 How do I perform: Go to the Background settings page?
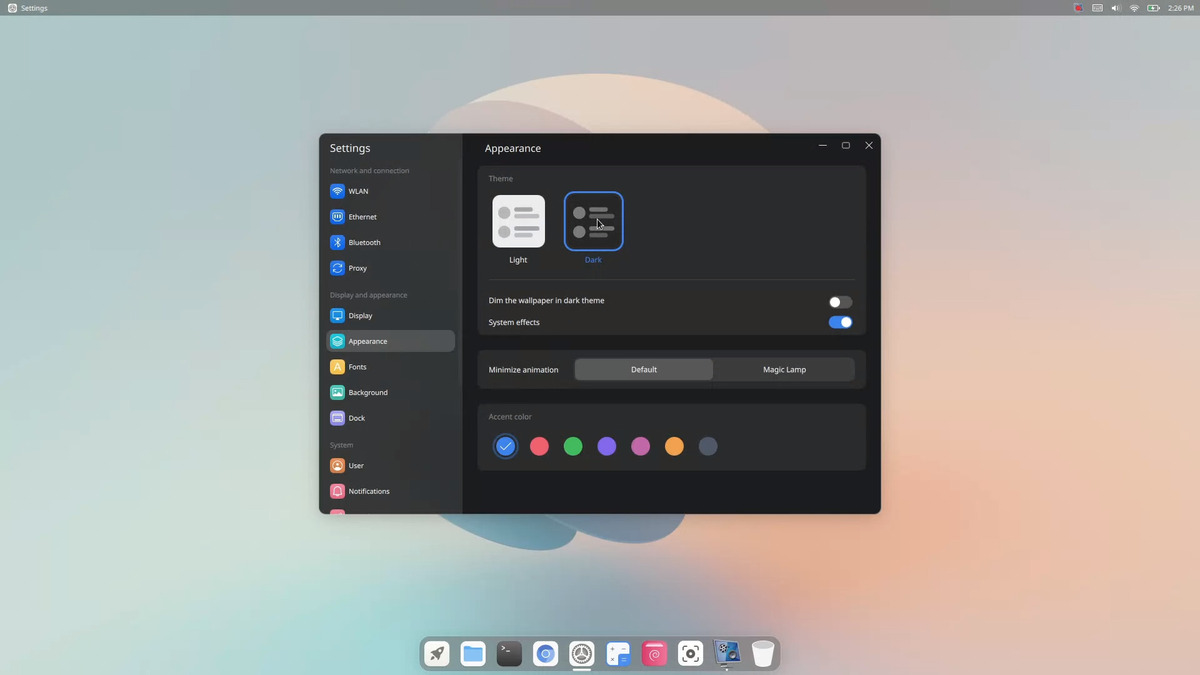click(390, 393)
